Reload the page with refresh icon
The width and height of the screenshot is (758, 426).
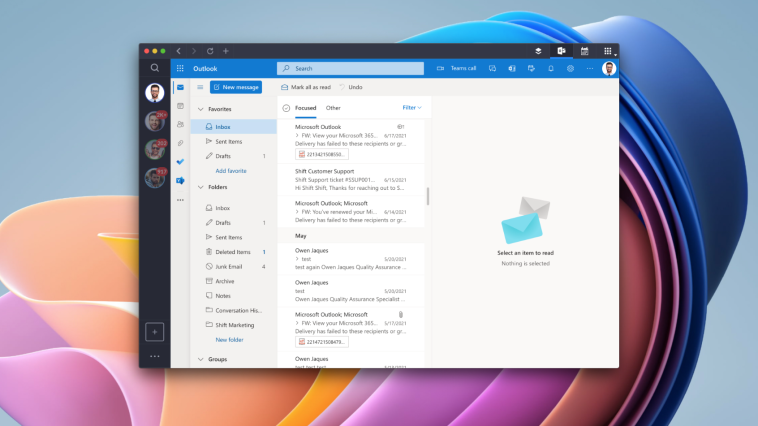(x=210, y=51)
